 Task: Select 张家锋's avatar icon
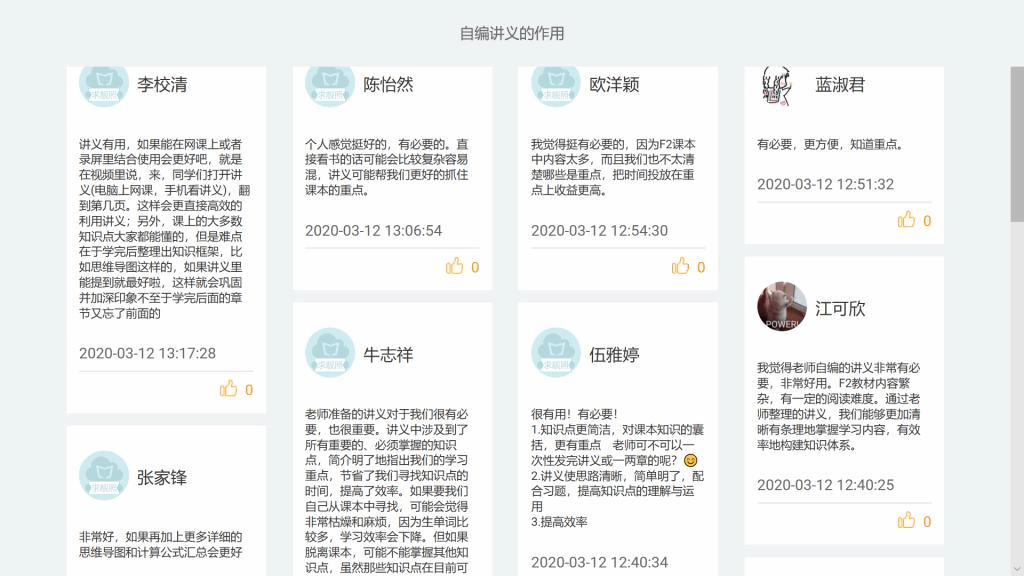[104, 476]
